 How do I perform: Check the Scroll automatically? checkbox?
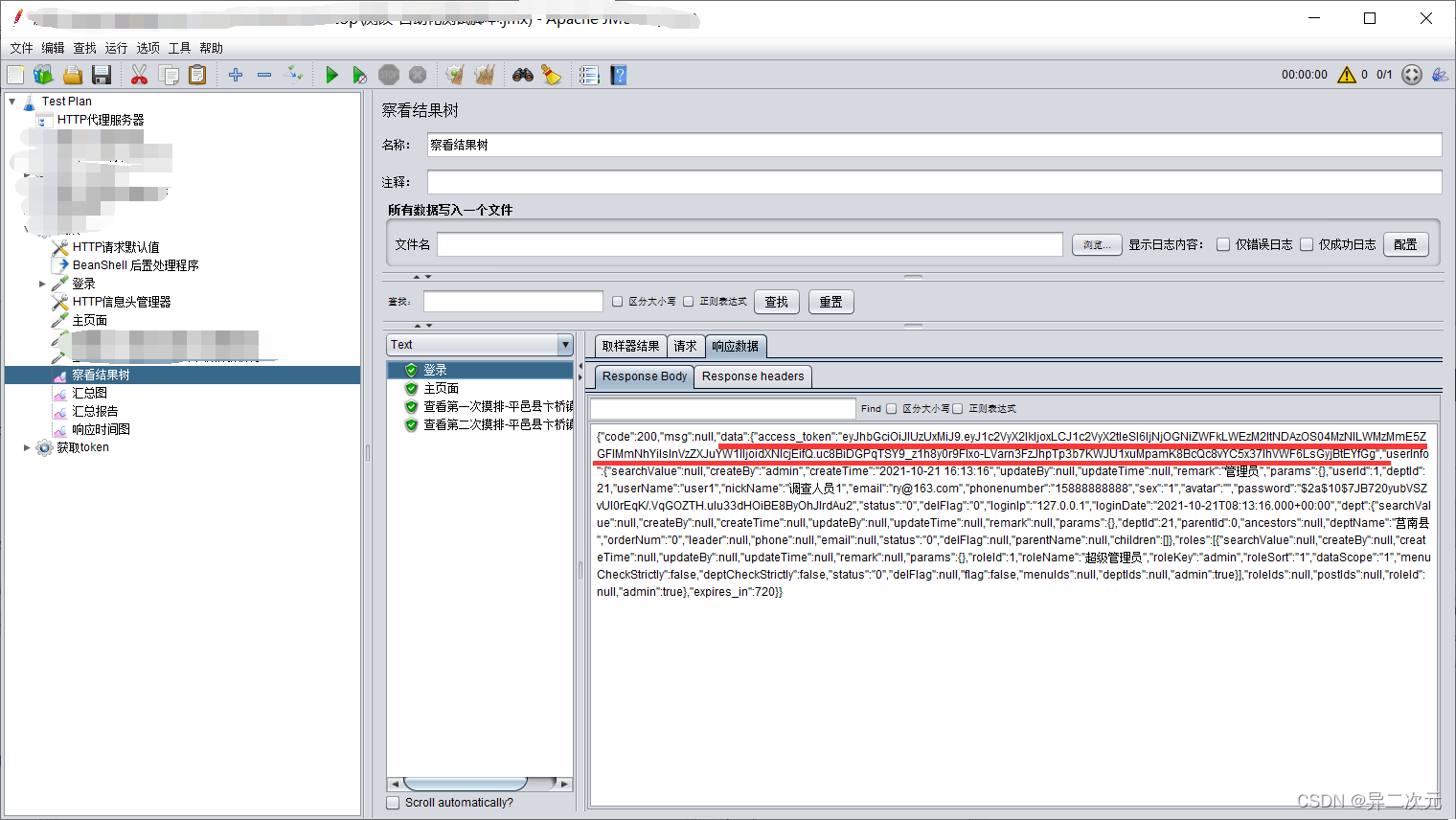pos(393,803)
